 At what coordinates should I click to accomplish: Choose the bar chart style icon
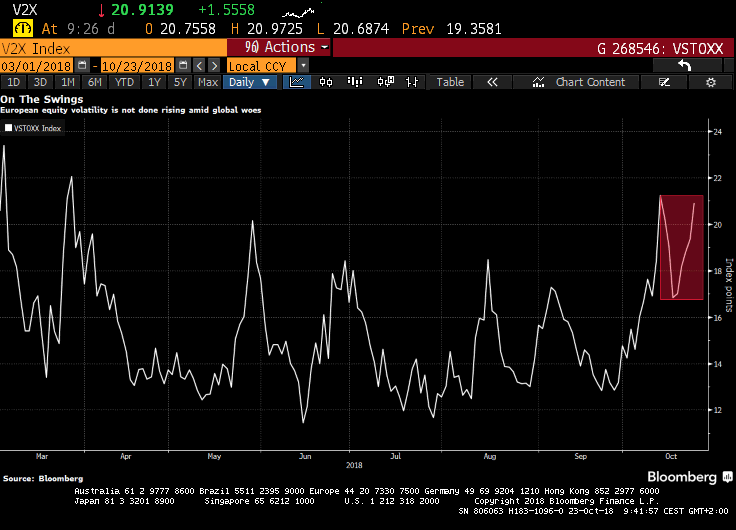coord(355,82)
